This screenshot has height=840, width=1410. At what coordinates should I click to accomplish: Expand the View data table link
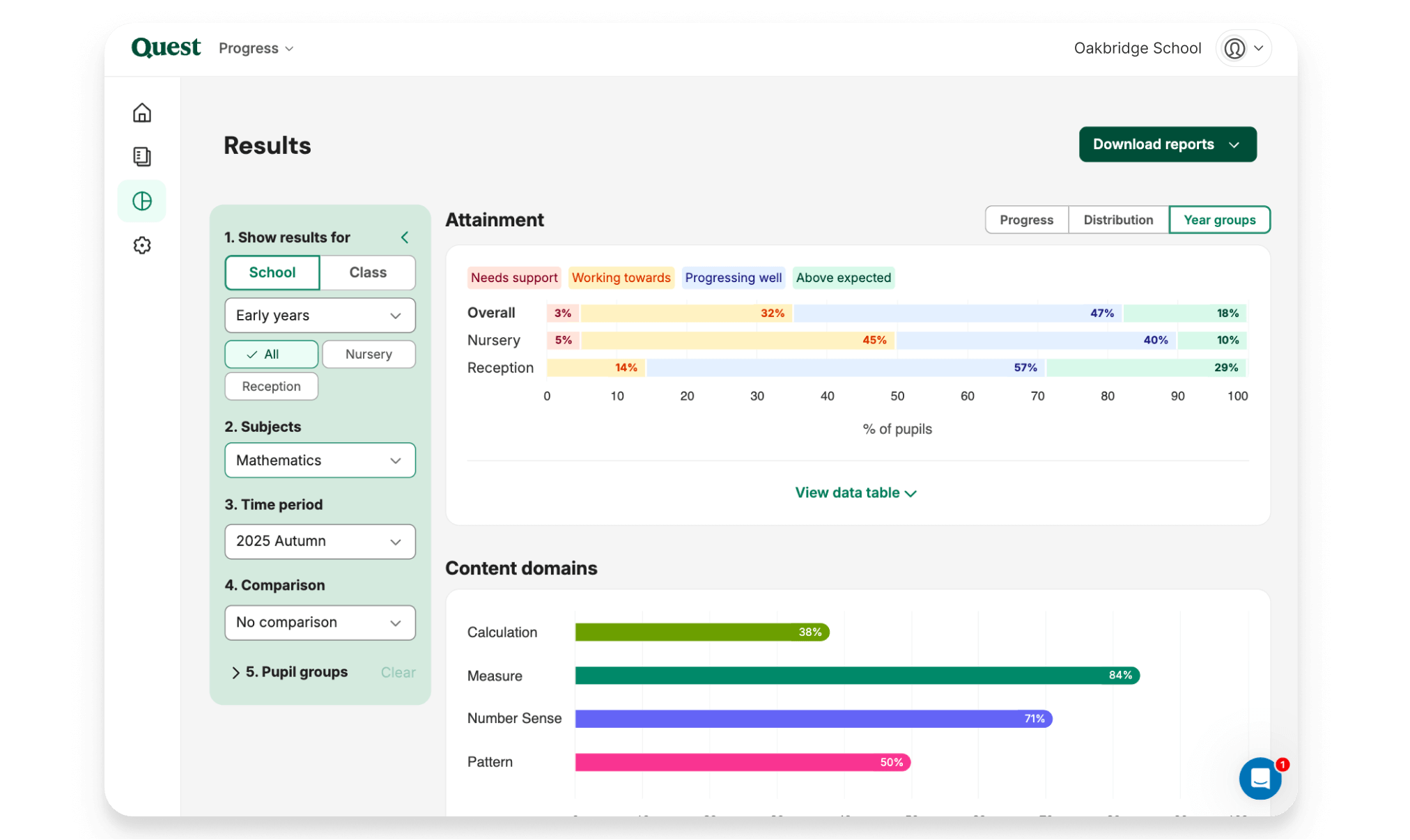pyautogui.click(x=855, y=493)
